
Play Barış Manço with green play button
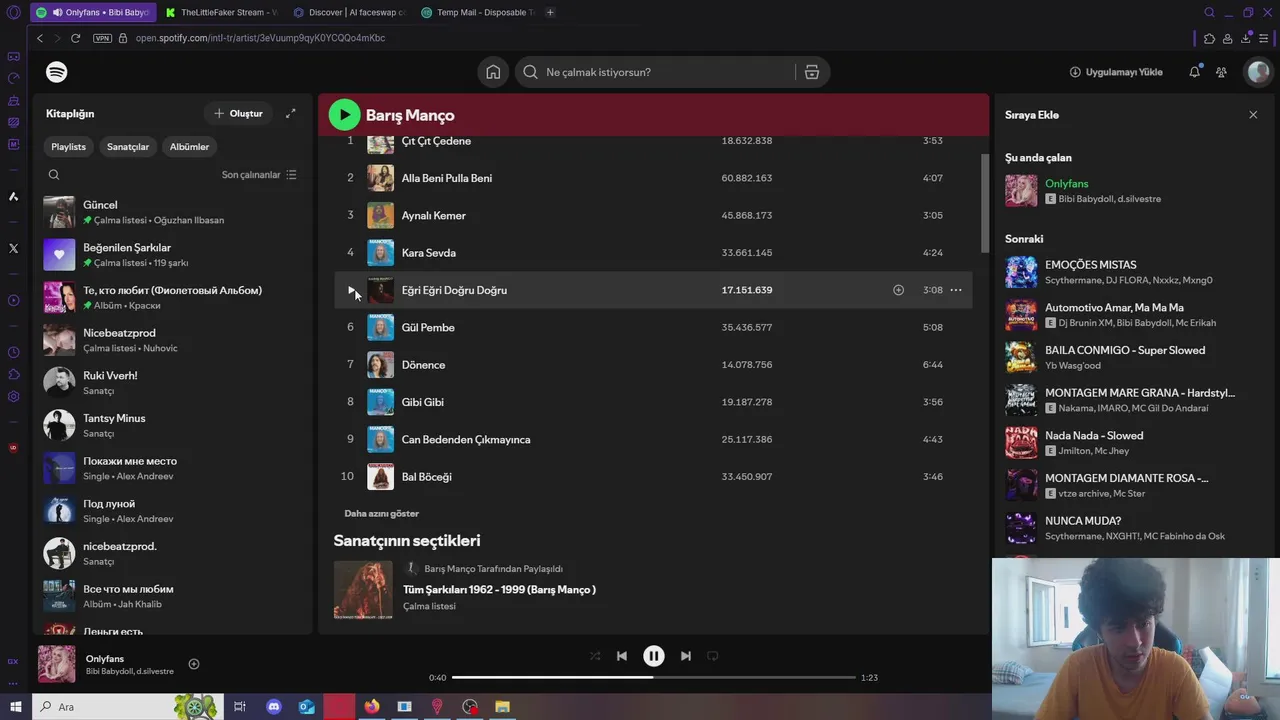[x=344, y=115]
